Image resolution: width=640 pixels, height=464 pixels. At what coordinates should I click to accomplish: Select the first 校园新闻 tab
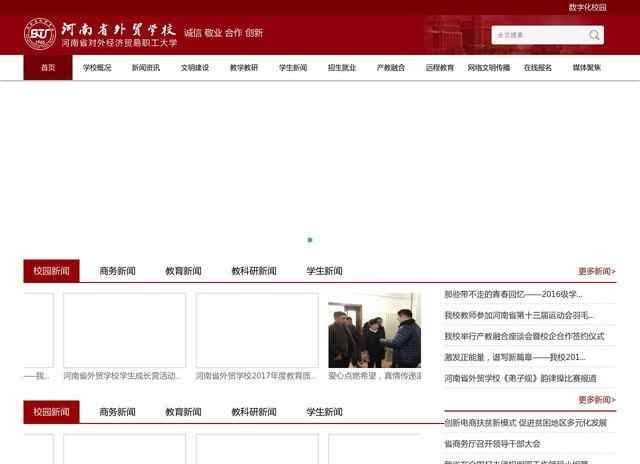tap(51, 271)
